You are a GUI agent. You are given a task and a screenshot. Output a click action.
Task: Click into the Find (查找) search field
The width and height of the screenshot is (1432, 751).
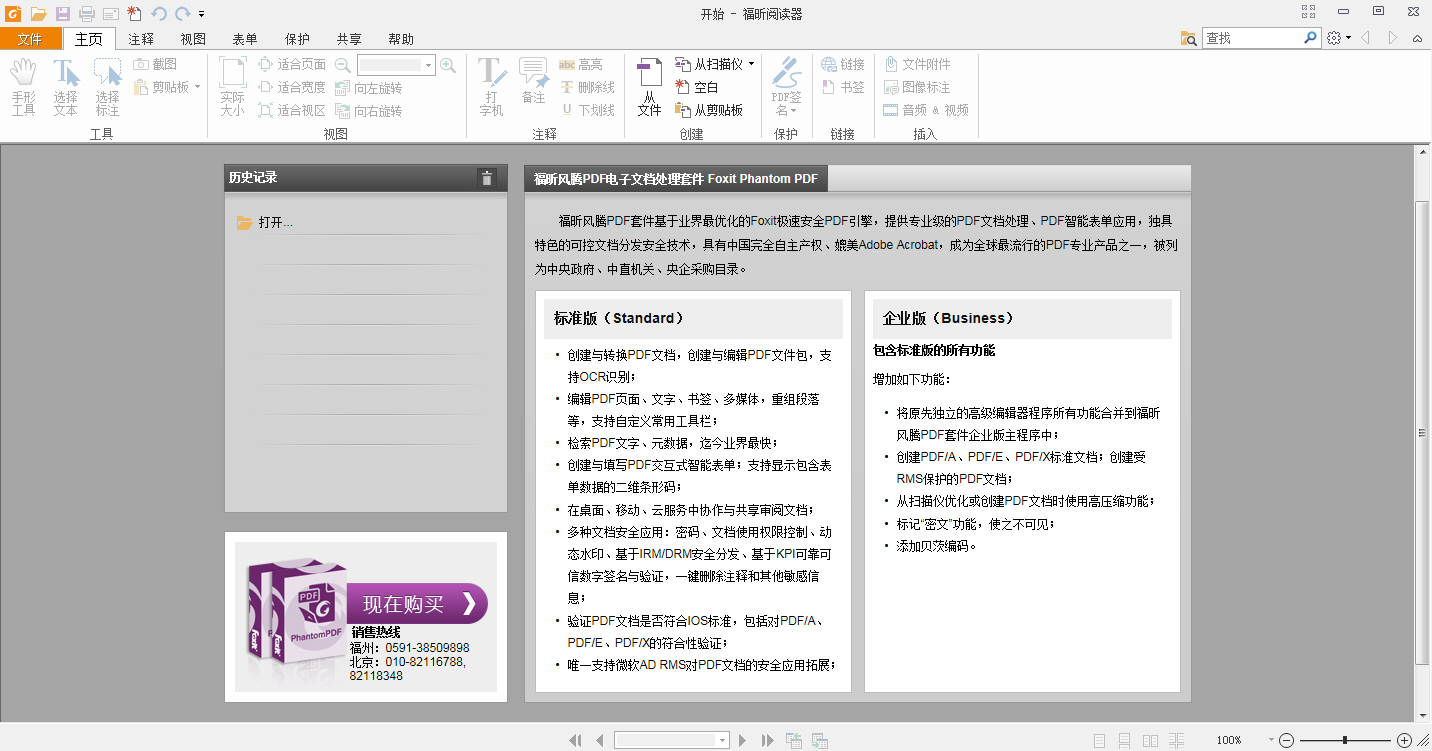pos(1252,38)
